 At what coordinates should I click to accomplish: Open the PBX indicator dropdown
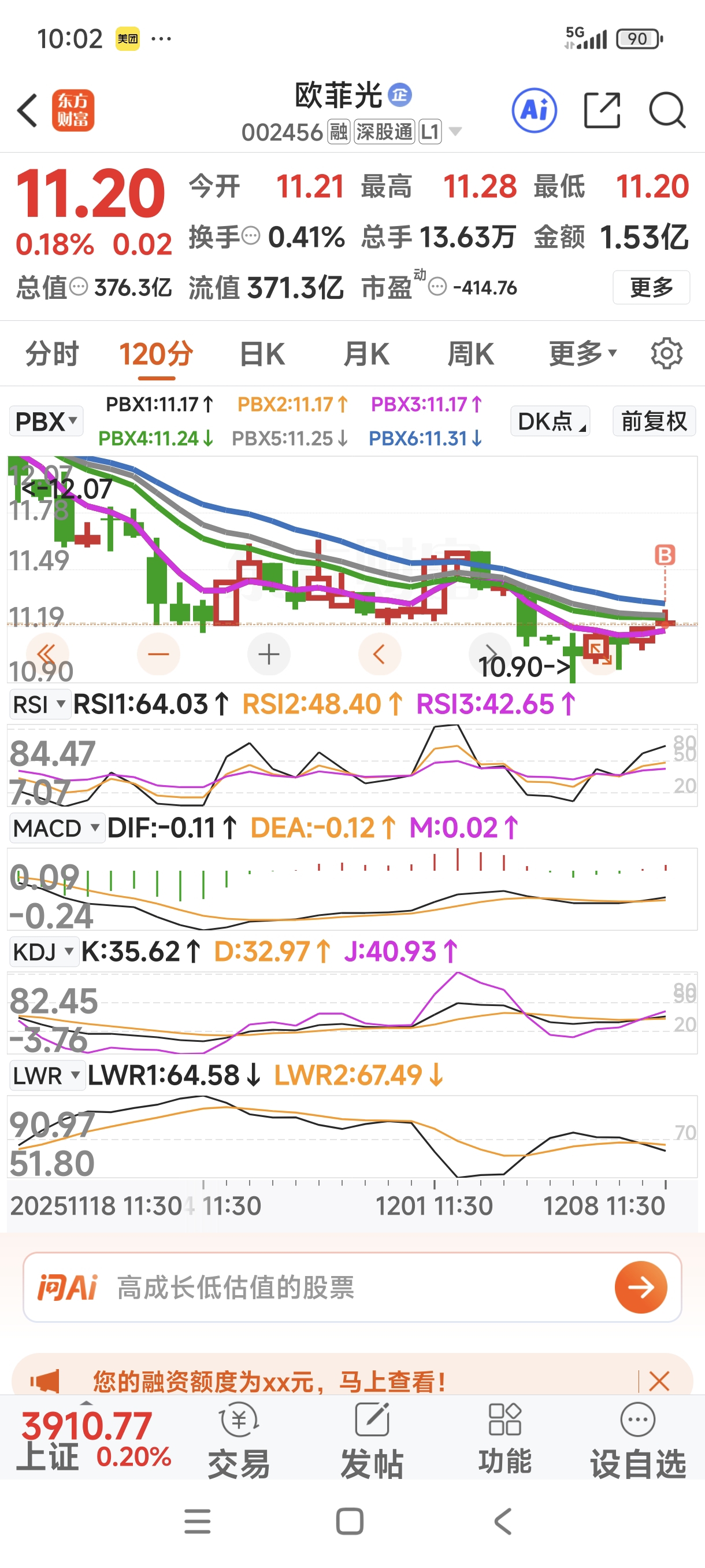point(46,420)
